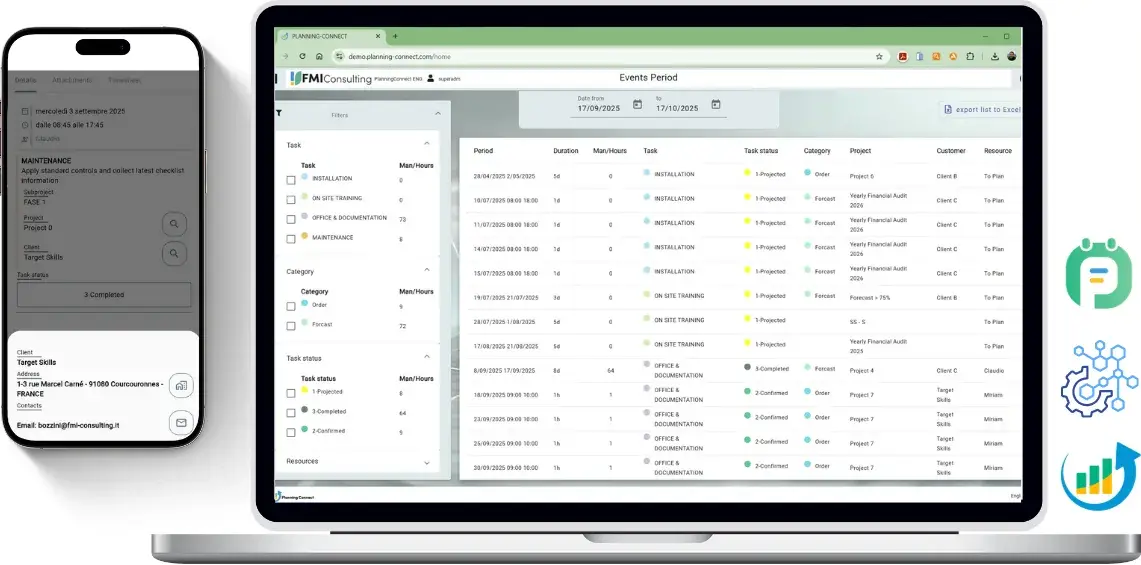Click 'export list to Excel' button
Viewport: 1141px width, 565px height.
(x=982, y=109)
